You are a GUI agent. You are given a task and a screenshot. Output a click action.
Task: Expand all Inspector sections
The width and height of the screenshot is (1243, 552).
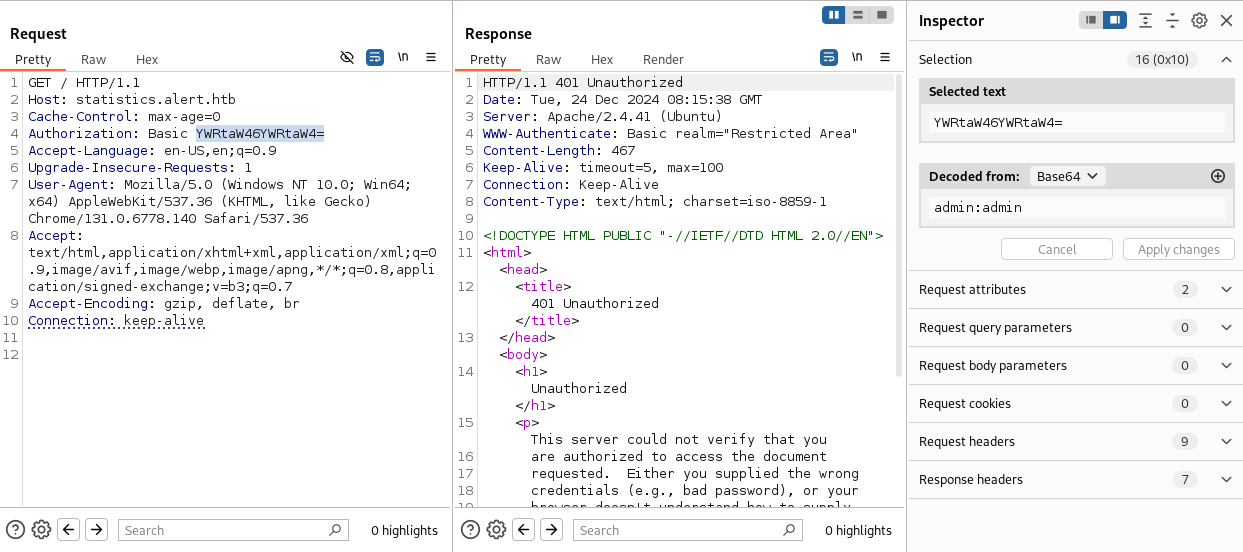coord(1145,21)
